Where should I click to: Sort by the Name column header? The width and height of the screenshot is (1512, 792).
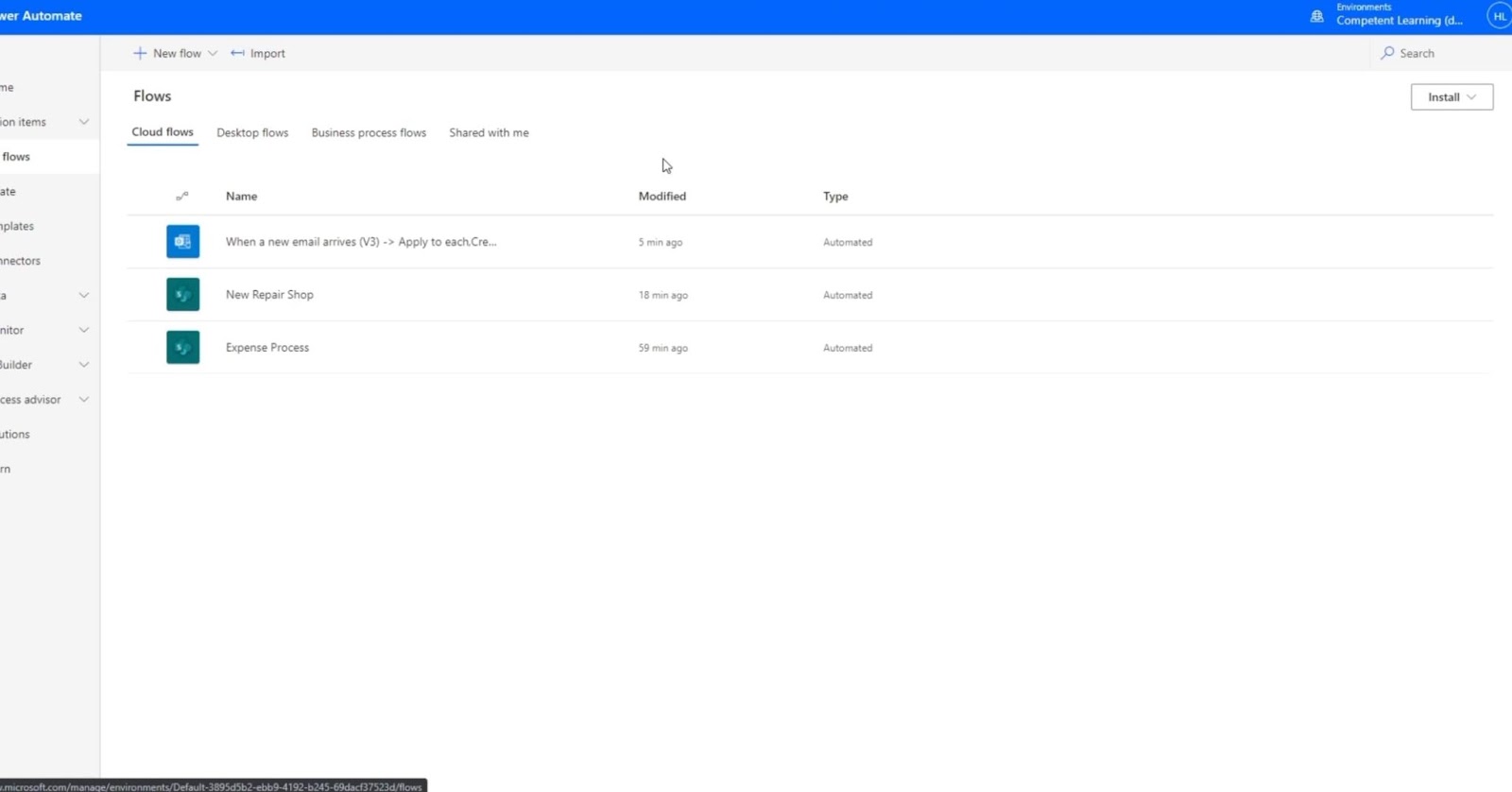point(241,197)
